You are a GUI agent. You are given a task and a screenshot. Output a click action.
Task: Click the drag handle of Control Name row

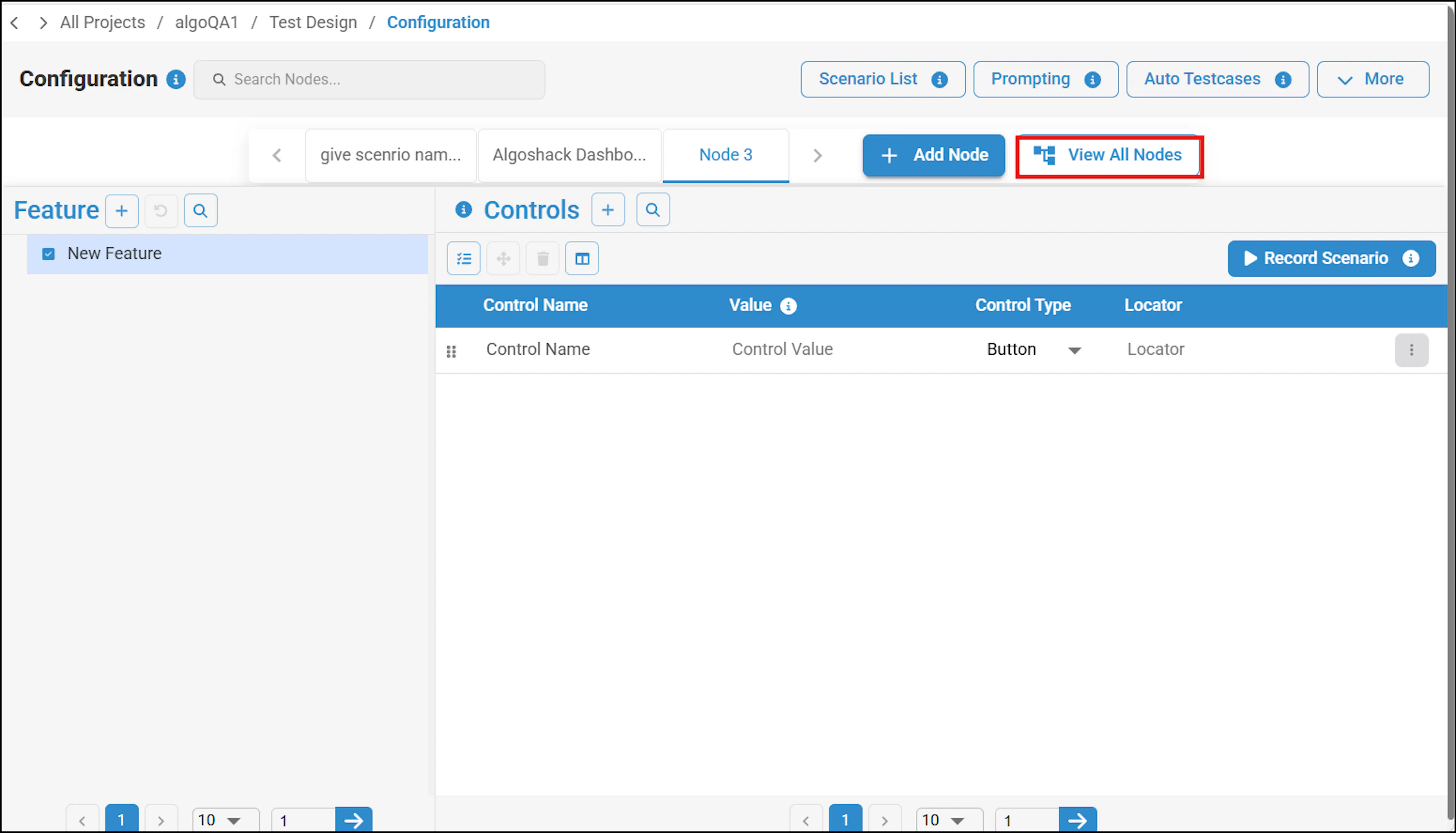[x=451, y=351]
